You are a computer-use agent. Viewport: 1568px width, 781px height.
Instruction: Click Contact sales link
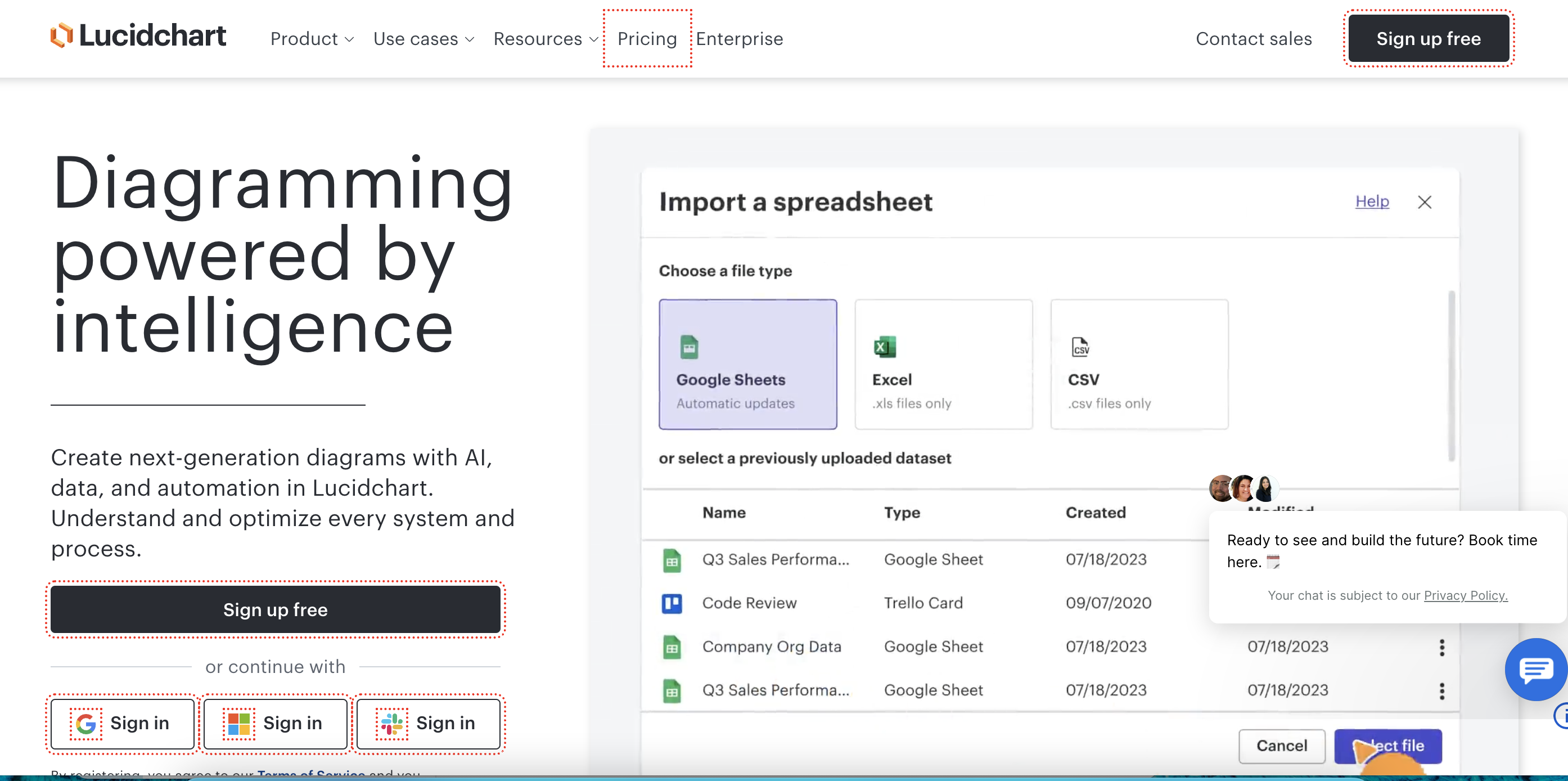1254,39
